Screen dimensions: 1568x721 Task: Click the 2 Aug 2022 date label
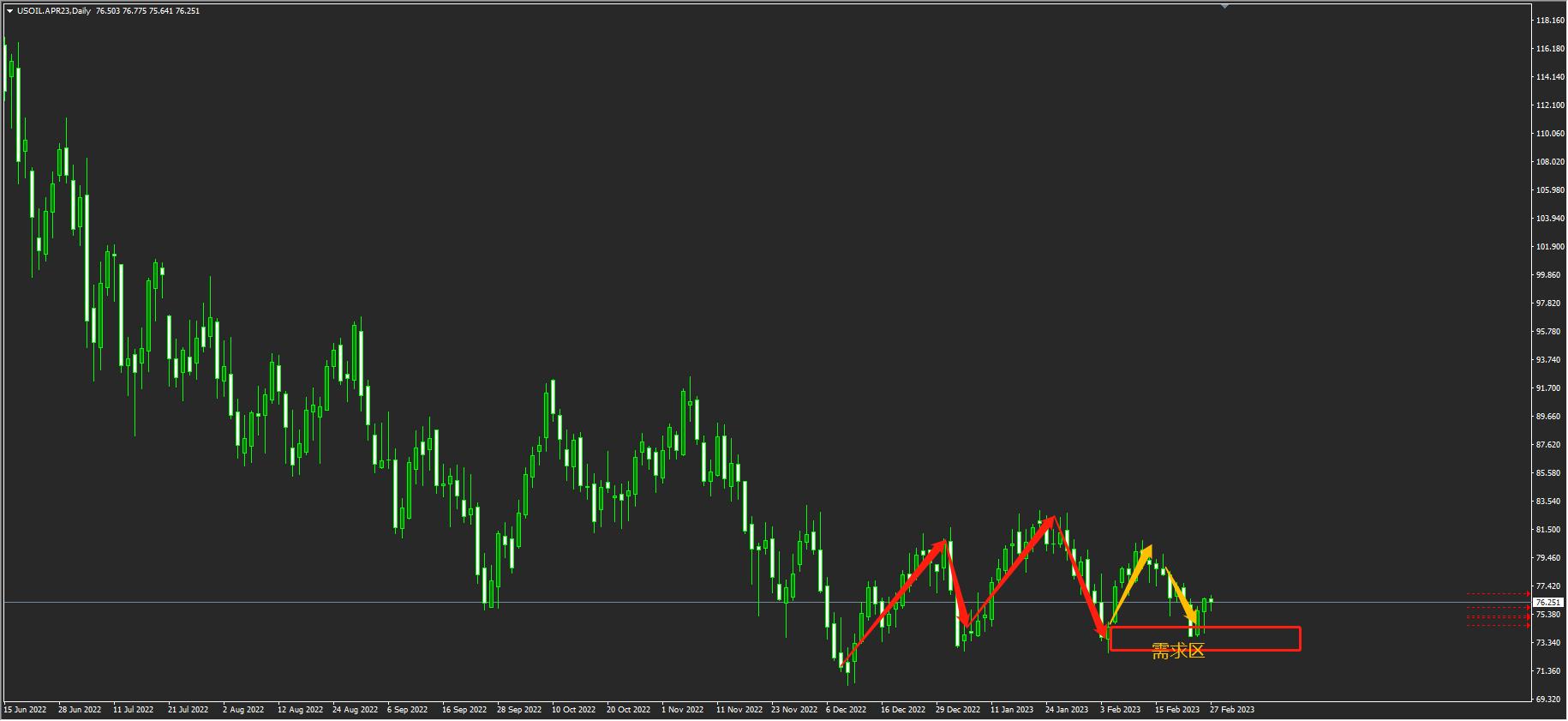(244, 710)
